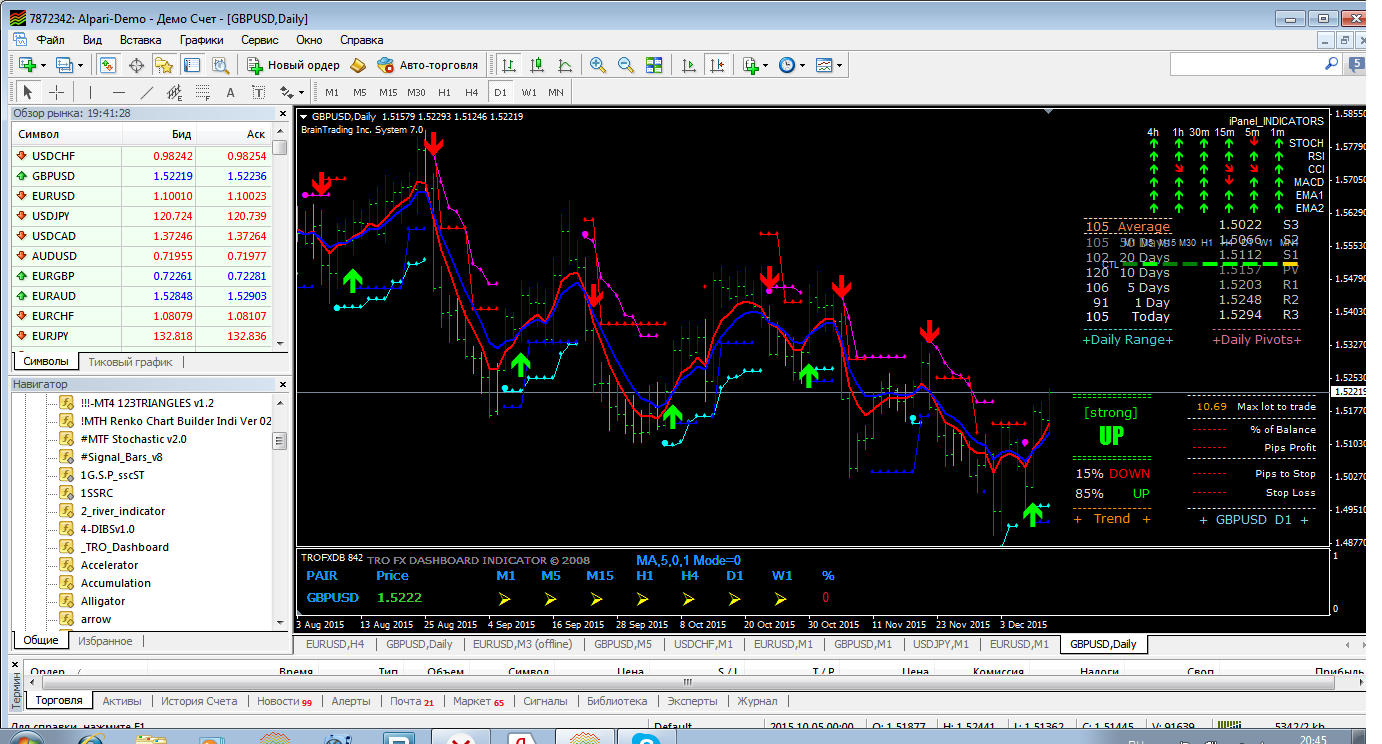Open the Сервис menu
This screenshot has height=744, width=1382.
click(x=260, y=40)
